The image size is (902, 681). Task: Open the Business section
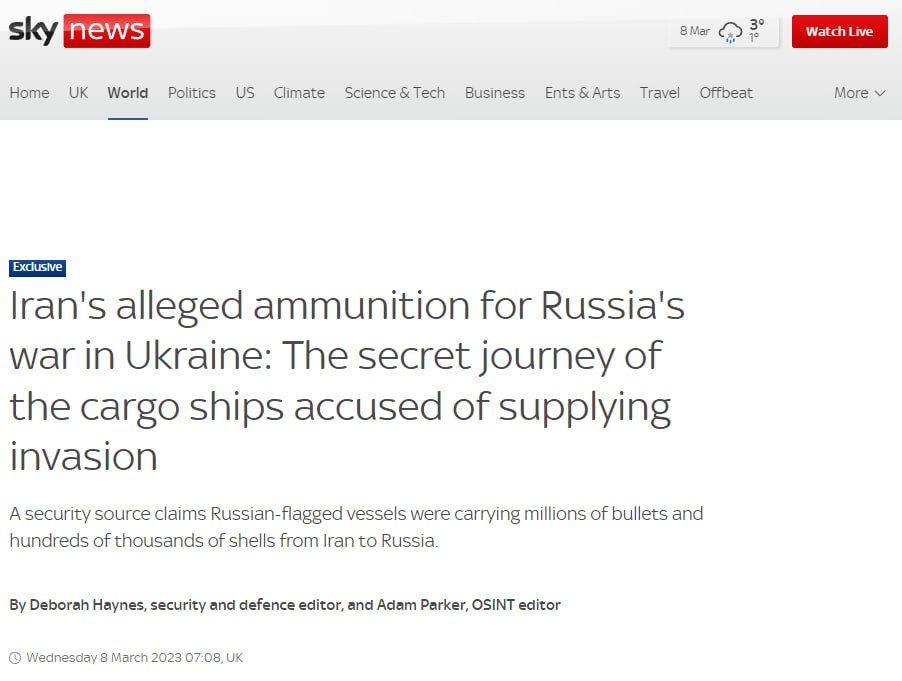point(495,93)
